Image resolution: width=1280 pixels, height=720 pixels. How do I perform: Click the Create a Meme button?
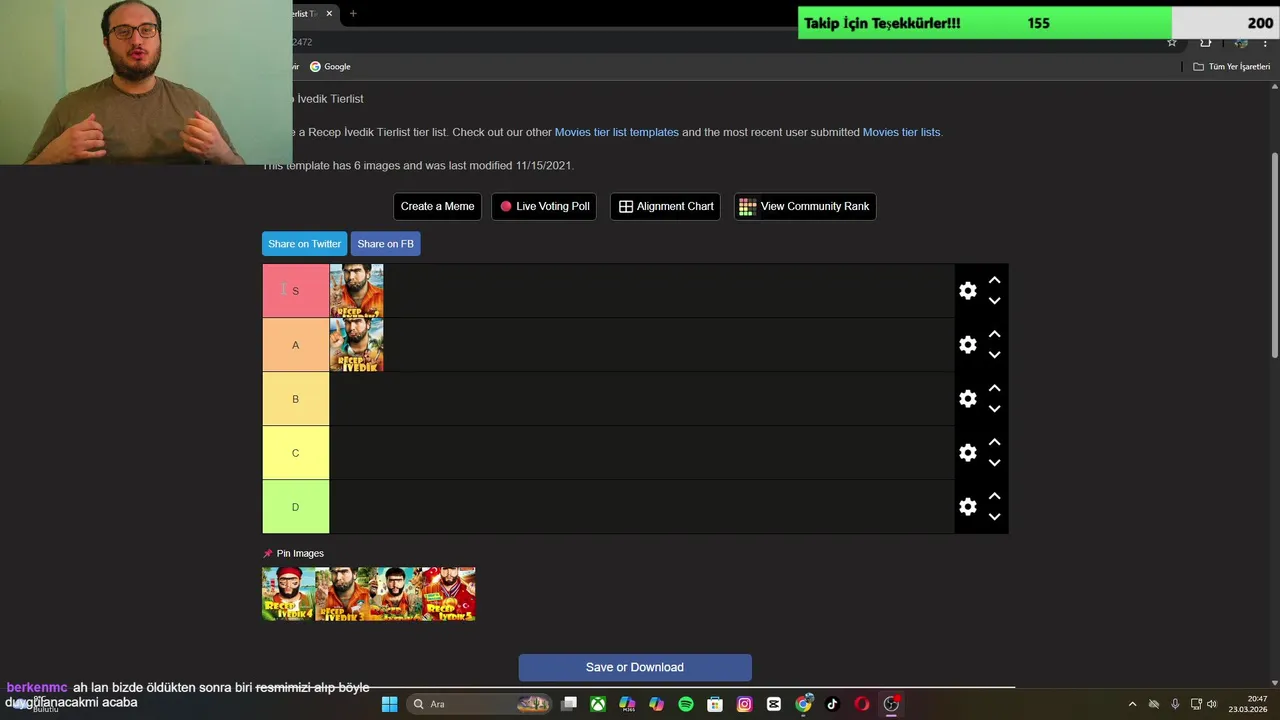pos(437,207)
